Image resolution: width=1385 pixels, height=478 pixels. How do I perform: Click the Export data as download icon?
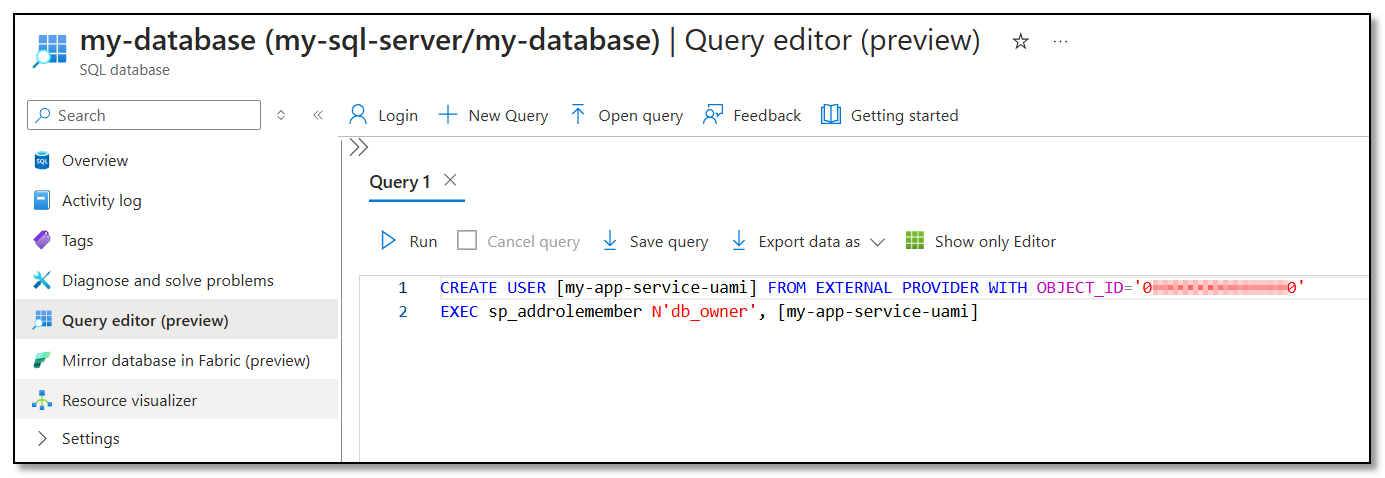739,241
